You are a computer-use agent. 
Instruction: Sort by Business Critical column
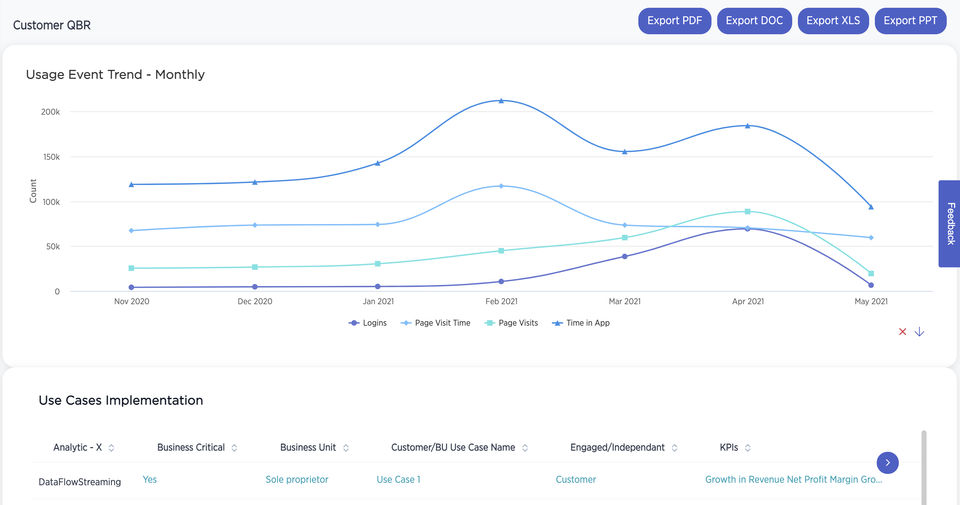234,448
